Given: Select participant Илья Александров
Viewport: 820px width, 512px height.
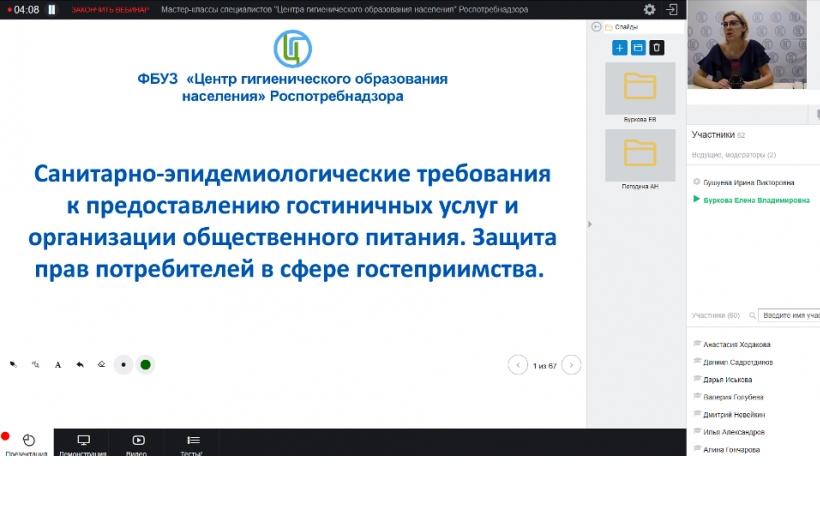Looking at the screenshot, I should click(x=734, y=432).
